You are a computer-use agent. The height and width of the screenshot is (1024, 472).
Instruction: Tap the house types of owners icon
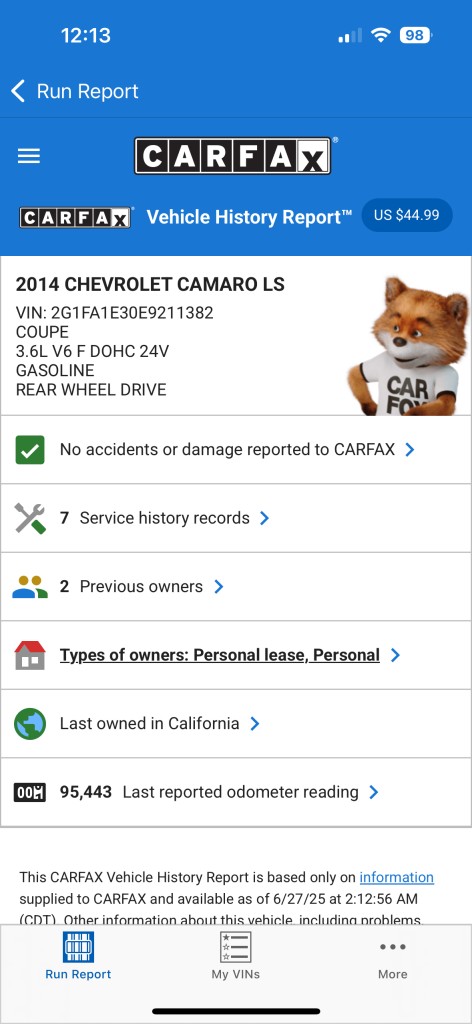pos(30,655)
